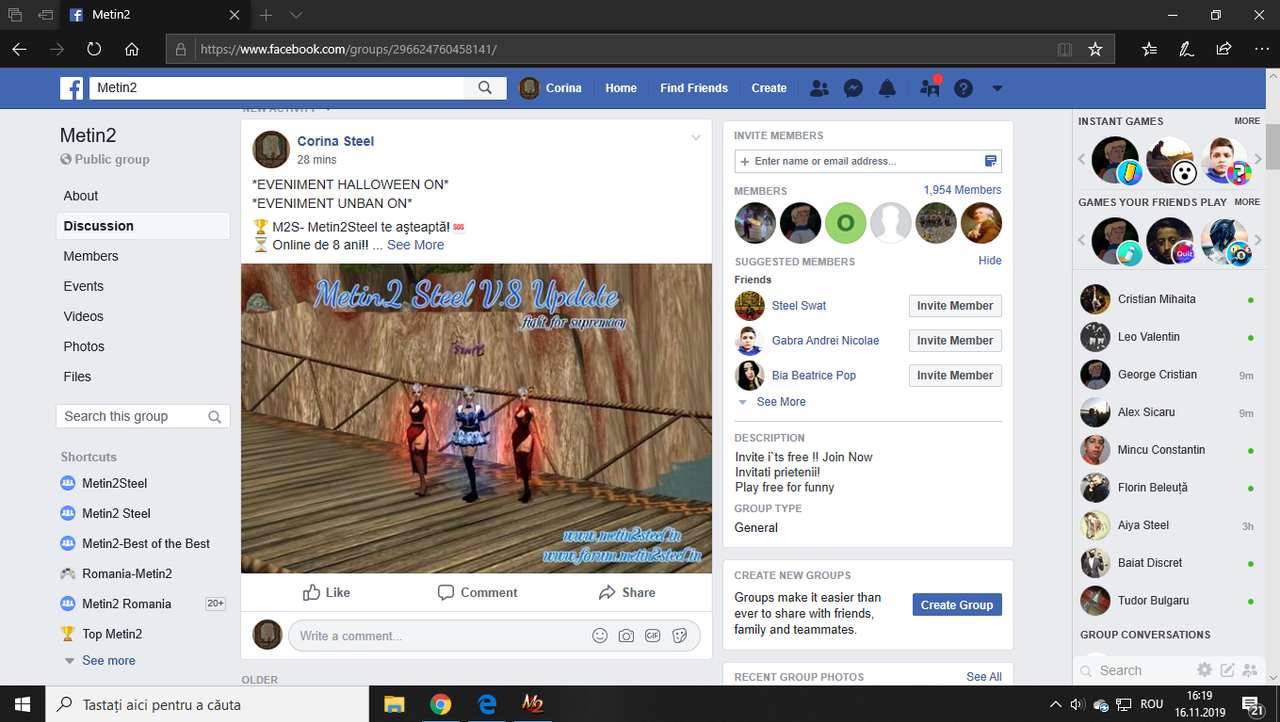Show next games your friends play
This screenshot has width=1280, height=722.
[1259, 240]
